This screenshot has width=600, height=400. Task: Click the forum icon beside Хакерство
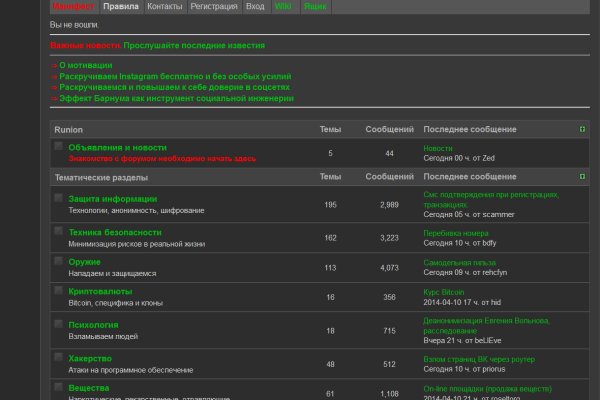click(58, 356)
